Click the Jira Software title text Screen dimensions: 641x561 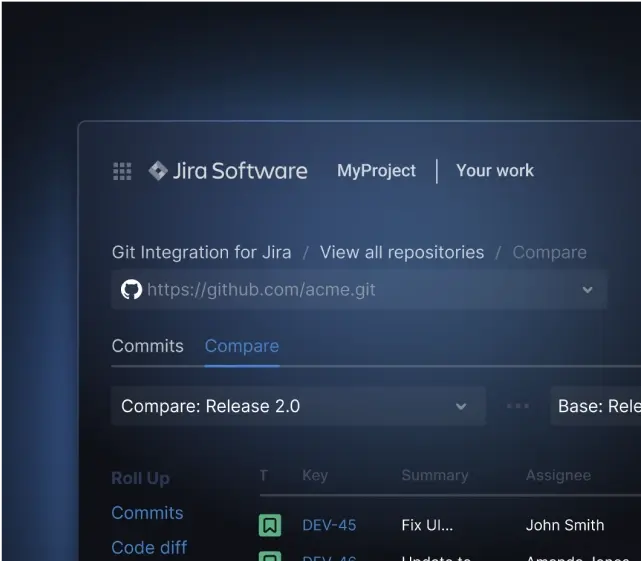point(240,171)
